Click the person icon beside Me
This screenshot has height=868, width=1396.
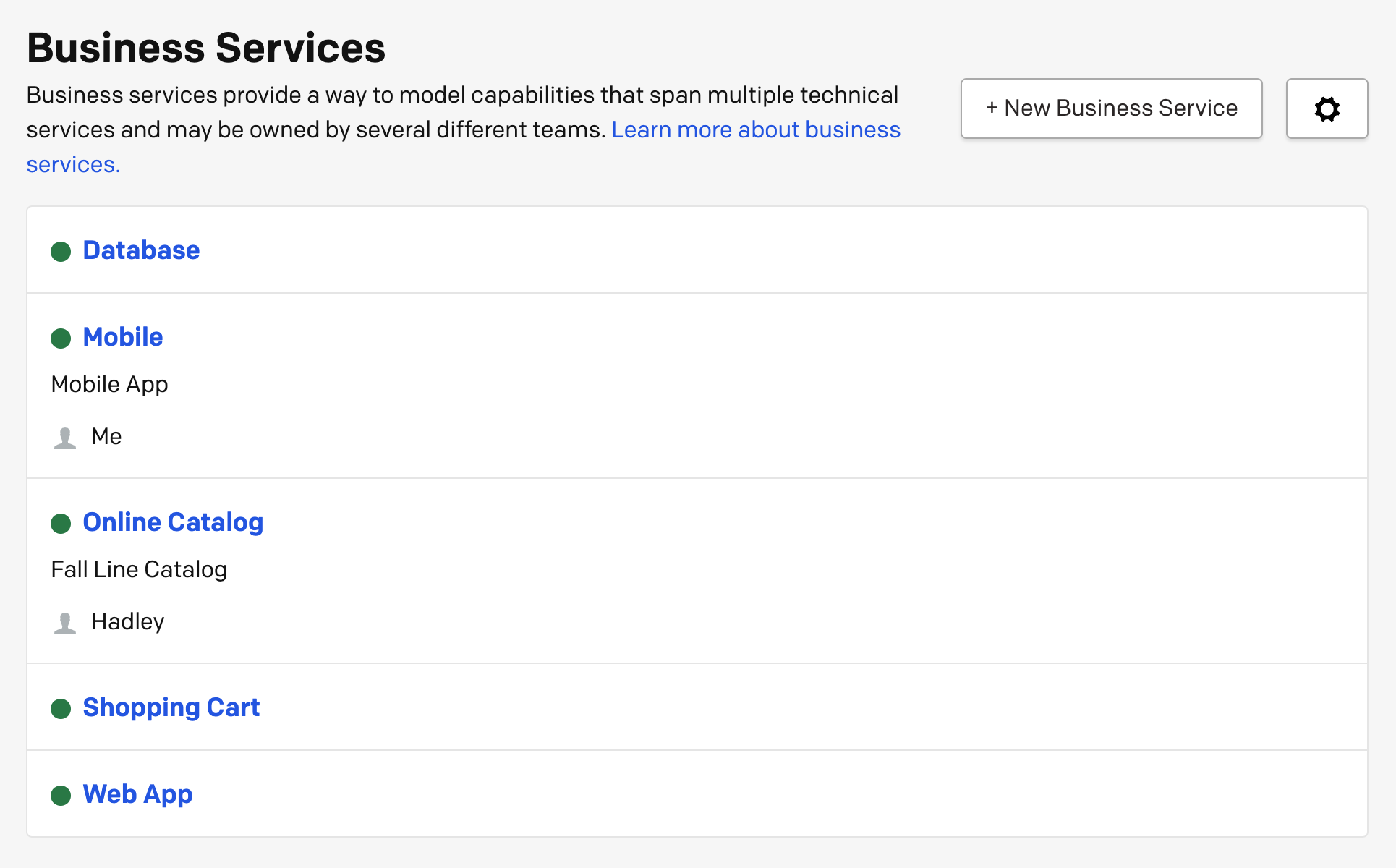pos(65,438)
